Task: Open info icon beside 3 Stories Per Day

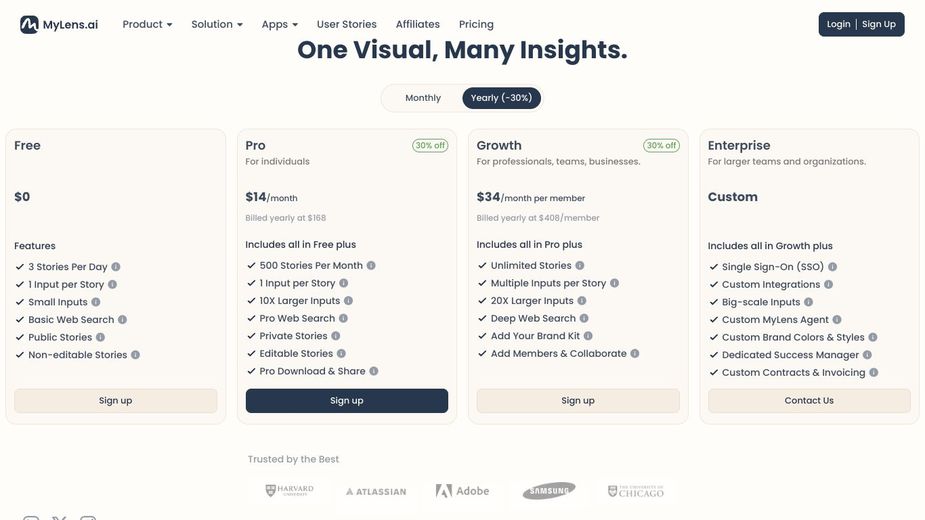Action: coord(116,267)
